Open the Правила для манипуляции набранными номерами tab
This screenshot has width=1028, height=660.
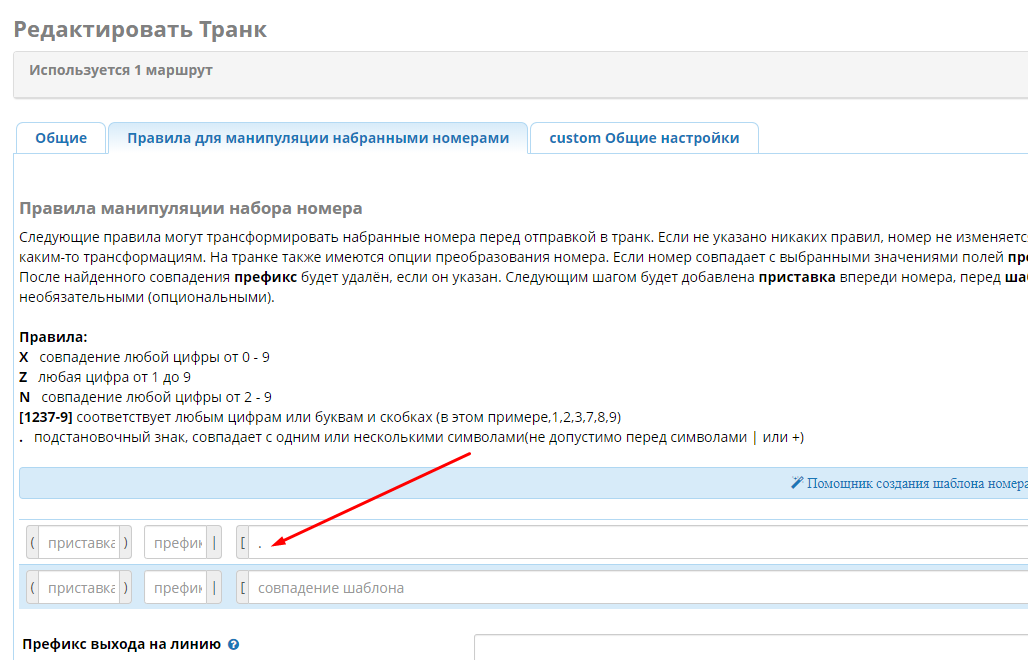coord(318,138)
